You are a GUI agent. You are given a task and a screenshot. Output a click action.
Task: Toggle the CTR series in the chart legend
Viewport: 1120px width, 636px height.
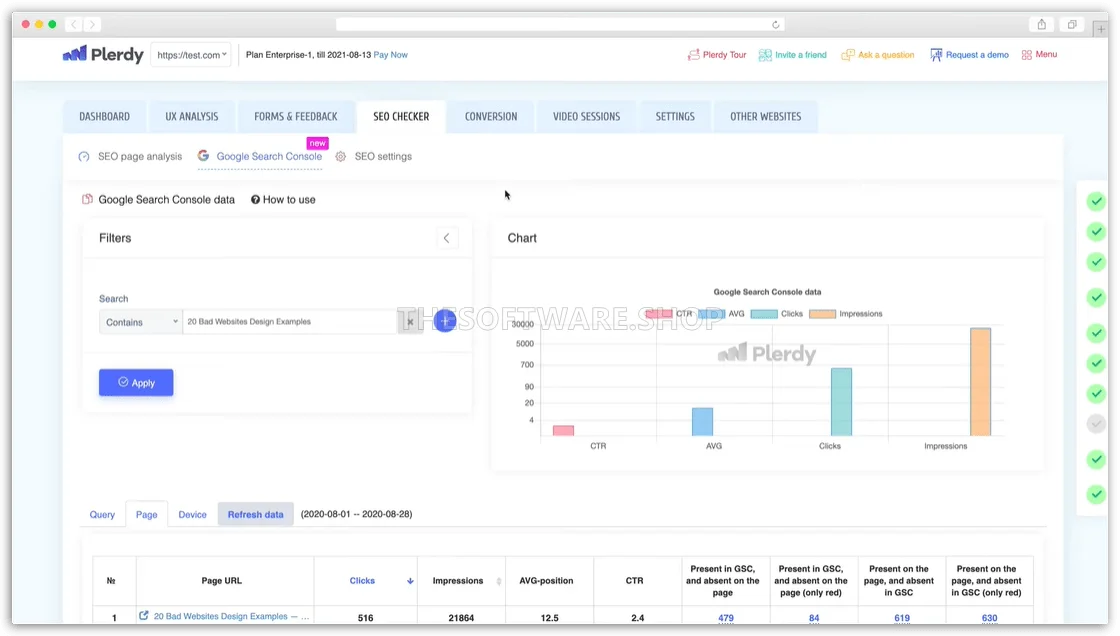coord(684,313)
